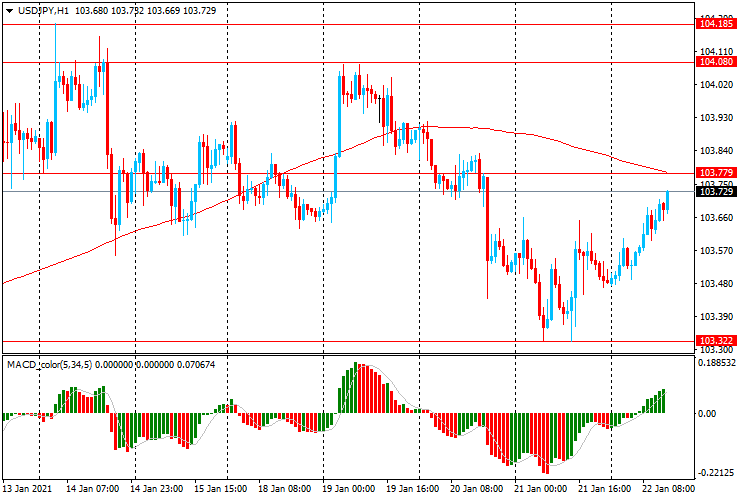740x500 pixels.
Task: Click the 15 Jan 15:00 time label
Action: [220, 488]
